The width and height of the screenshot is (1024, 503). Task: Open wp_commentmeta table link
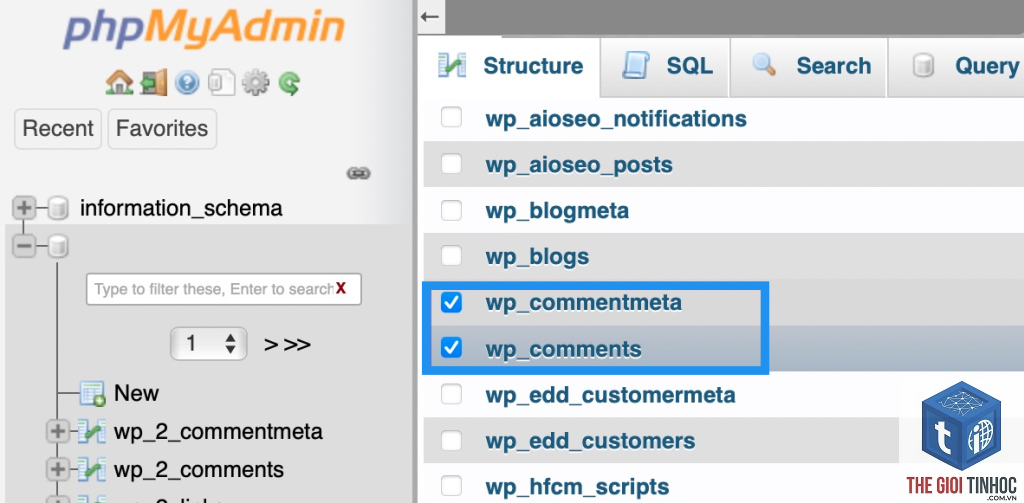tap(583, 302)
